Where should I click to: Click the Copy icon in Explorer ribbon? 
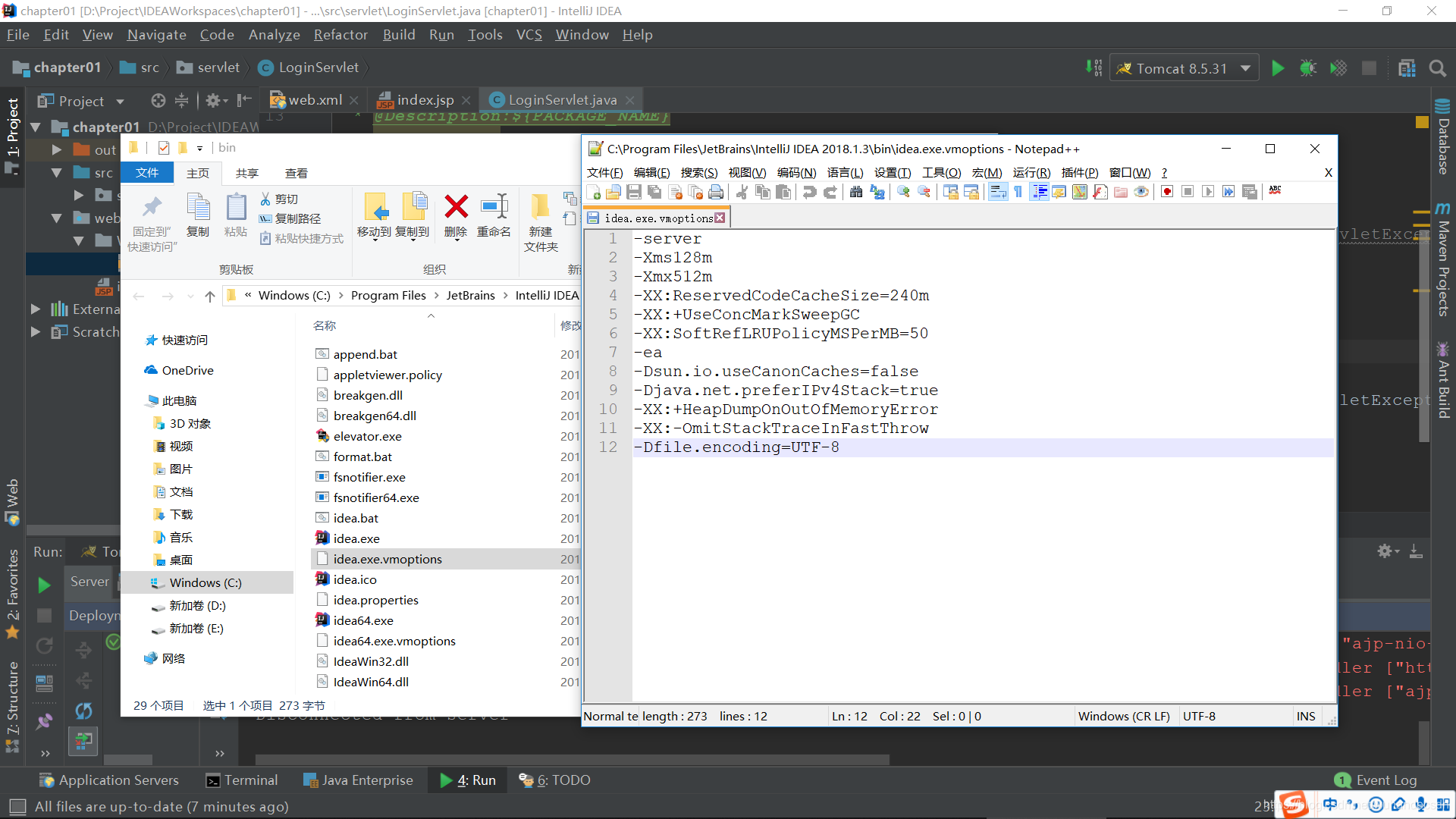[198, 206]
